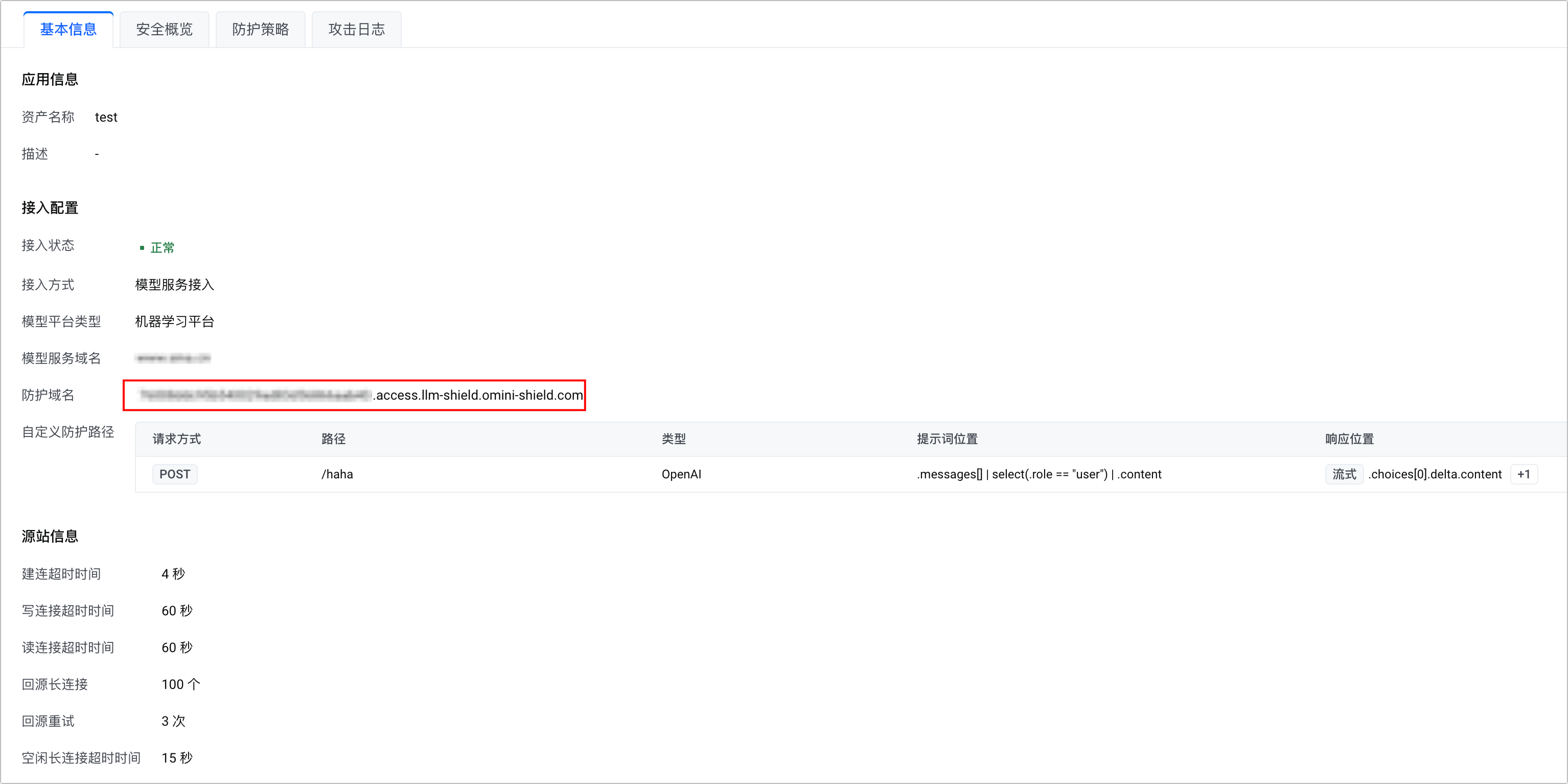Screen dimensions: 1568x784
Task: Switch to the 基本信息 tab
Action: 68,29
